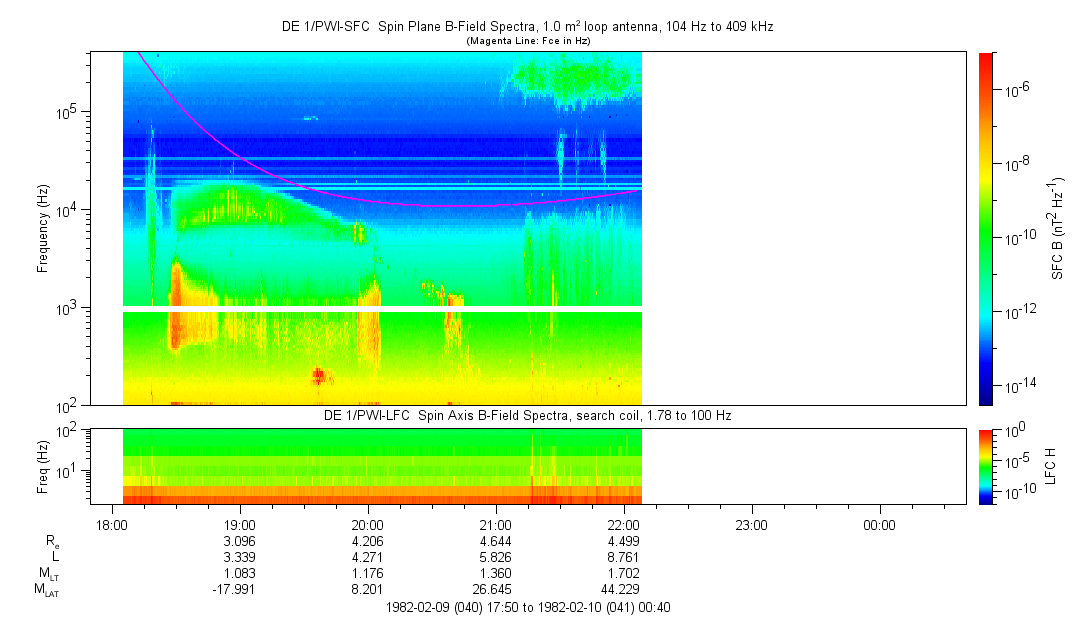
Task: Click the red hotspot near 200 Hz in spectrogram
Action: (319, 376)
